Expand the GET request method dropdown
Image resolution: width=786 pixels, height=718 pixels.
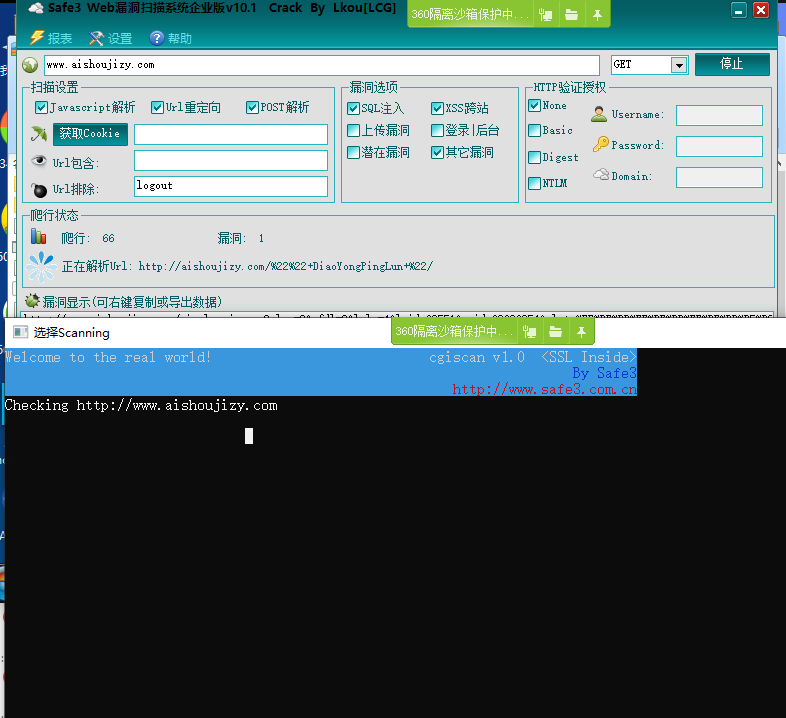(679, 65)
